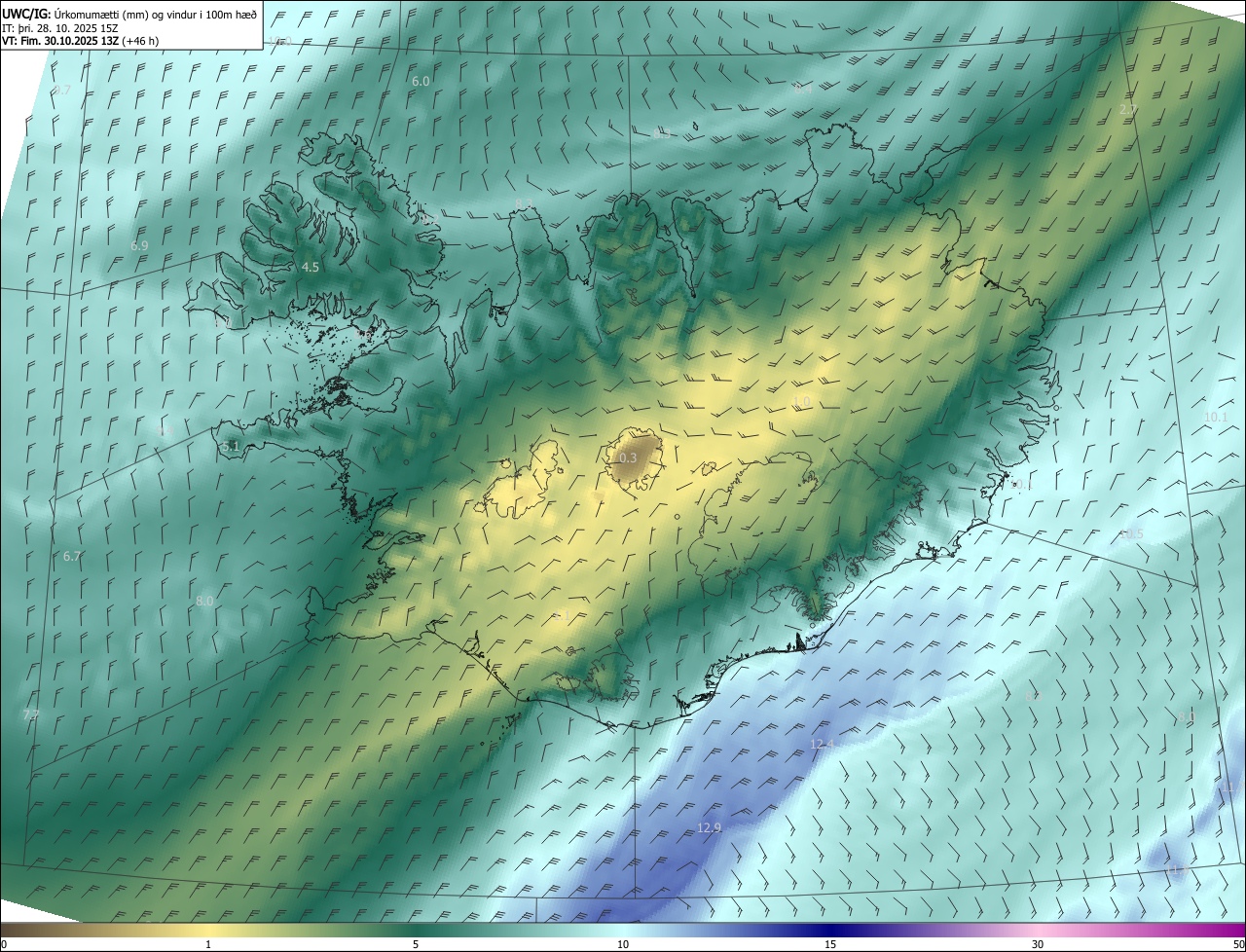This screenshot has height=952, width=1246.
Task: Click the '1.0' value label in the highlands
Action: click(x=801, y=402)
